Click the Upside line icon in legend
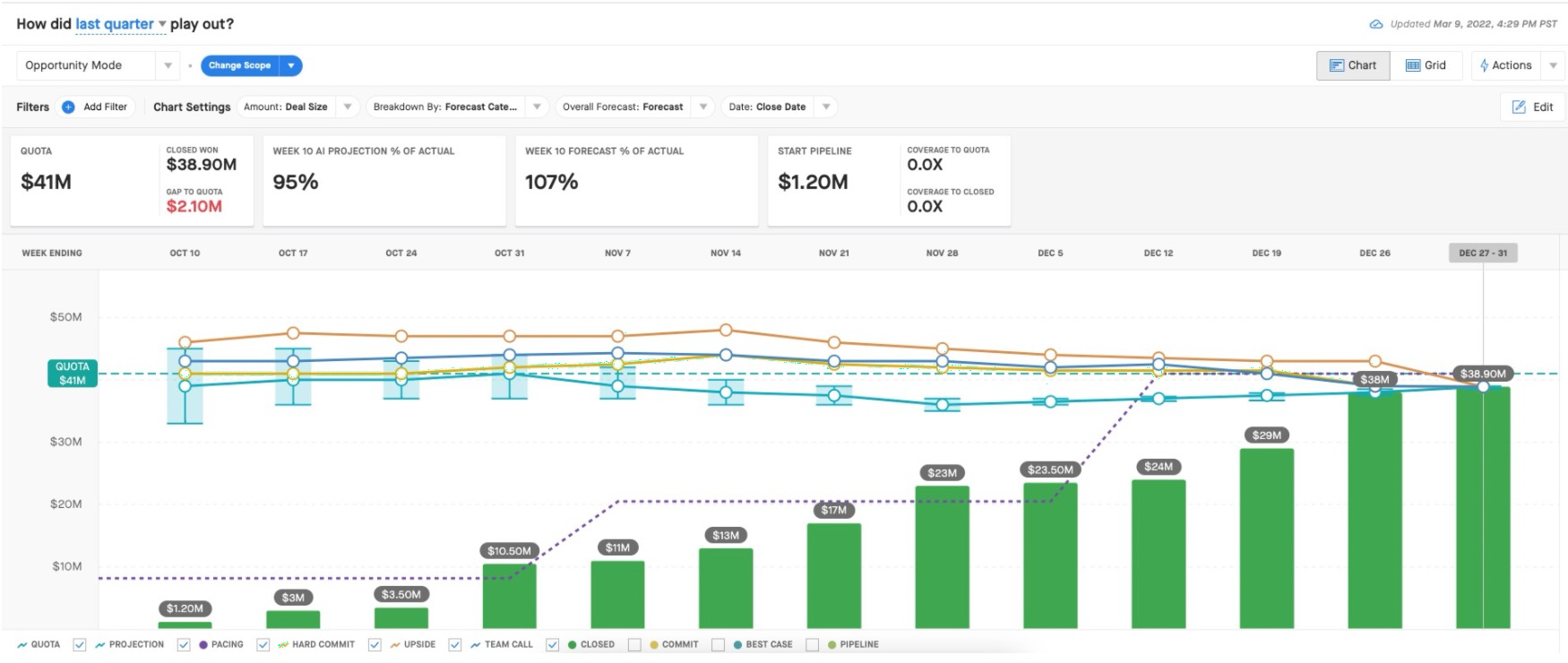The image size is (1568, 663). pyautogui.click(x=395, y=644)
